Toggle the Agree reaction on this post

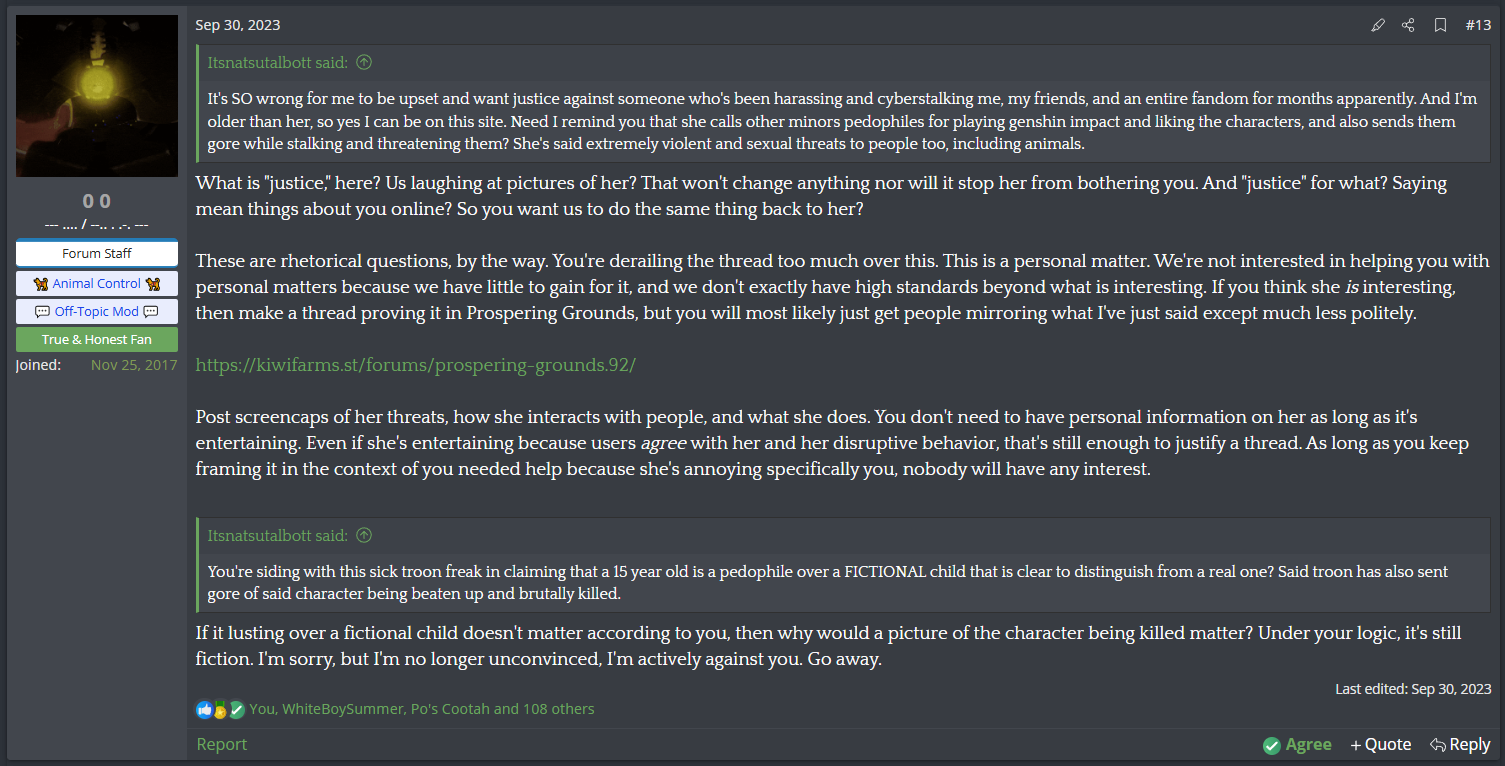tap(1297, 744)
